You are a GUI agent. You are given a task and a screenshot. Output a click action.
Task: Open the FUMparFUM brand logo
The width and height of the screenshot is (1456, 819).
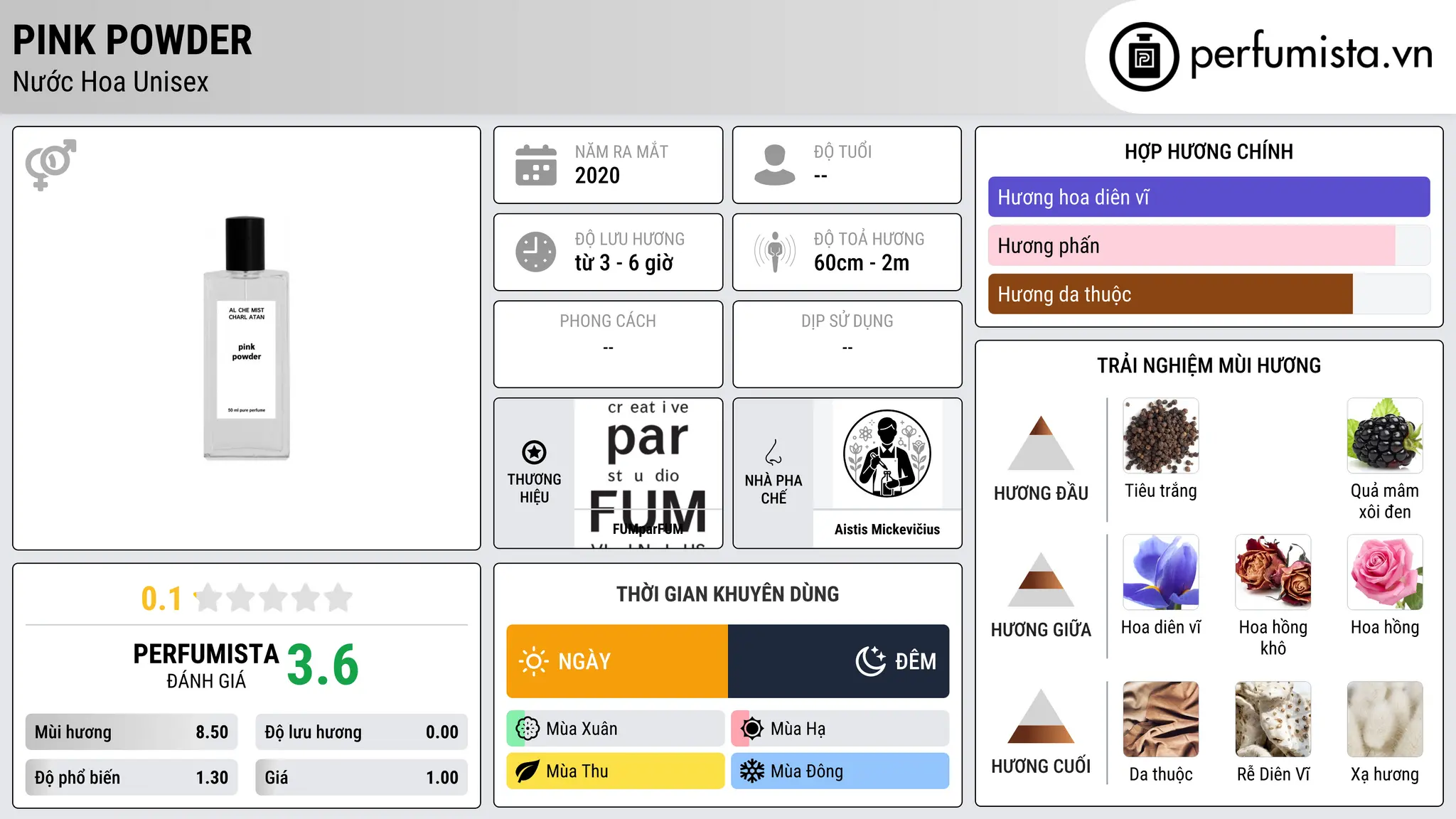click(x=648, y=473)
